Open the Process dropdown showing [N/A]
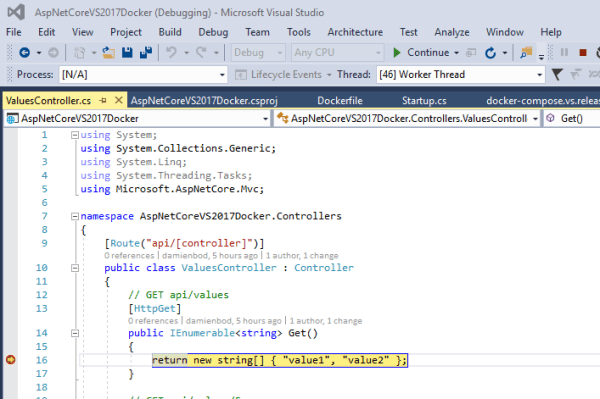Image resolution: width=600 pixels, height=399 pixels. tap(143, 74)
